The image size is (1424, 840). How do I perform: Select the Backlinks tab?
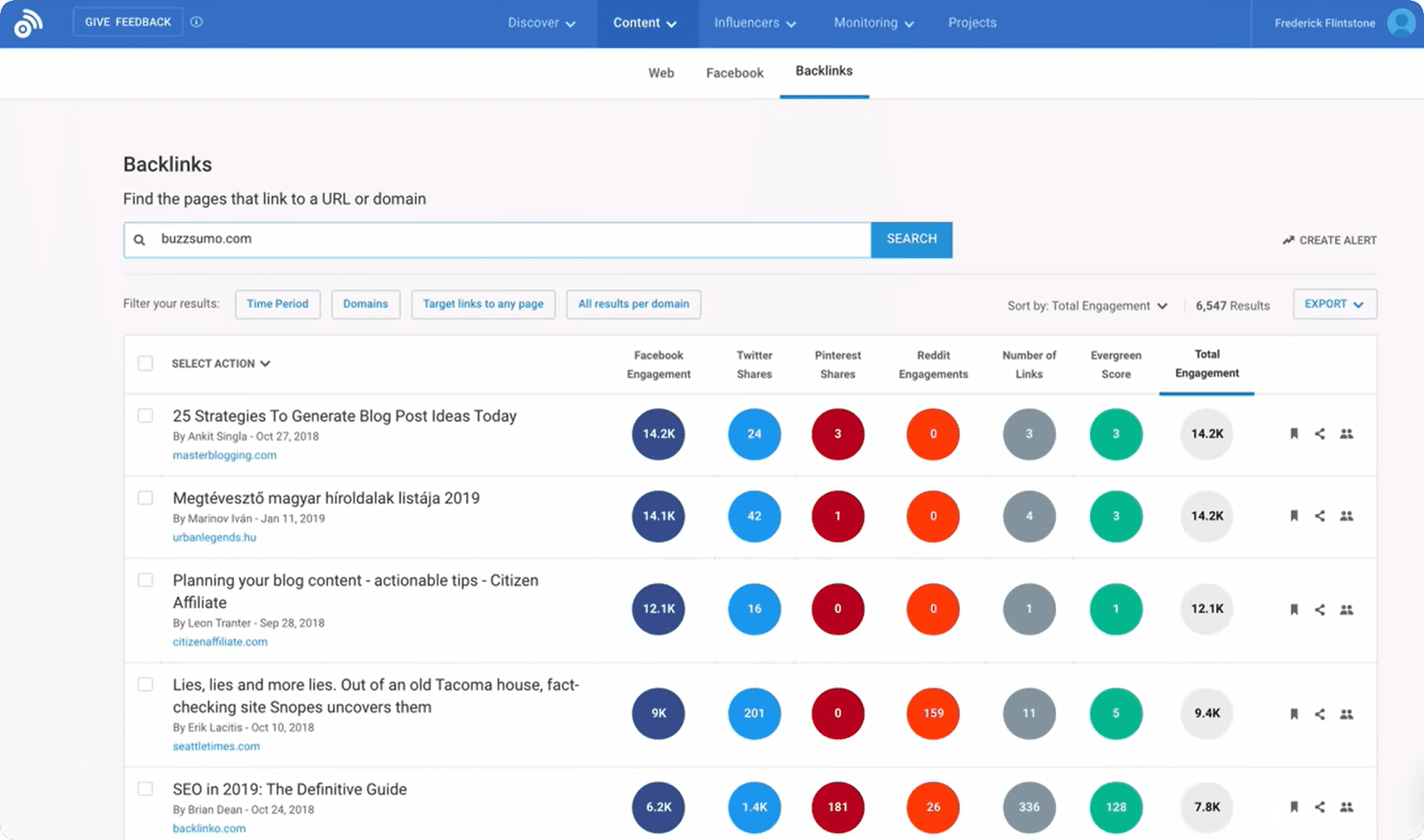point(824,71)
